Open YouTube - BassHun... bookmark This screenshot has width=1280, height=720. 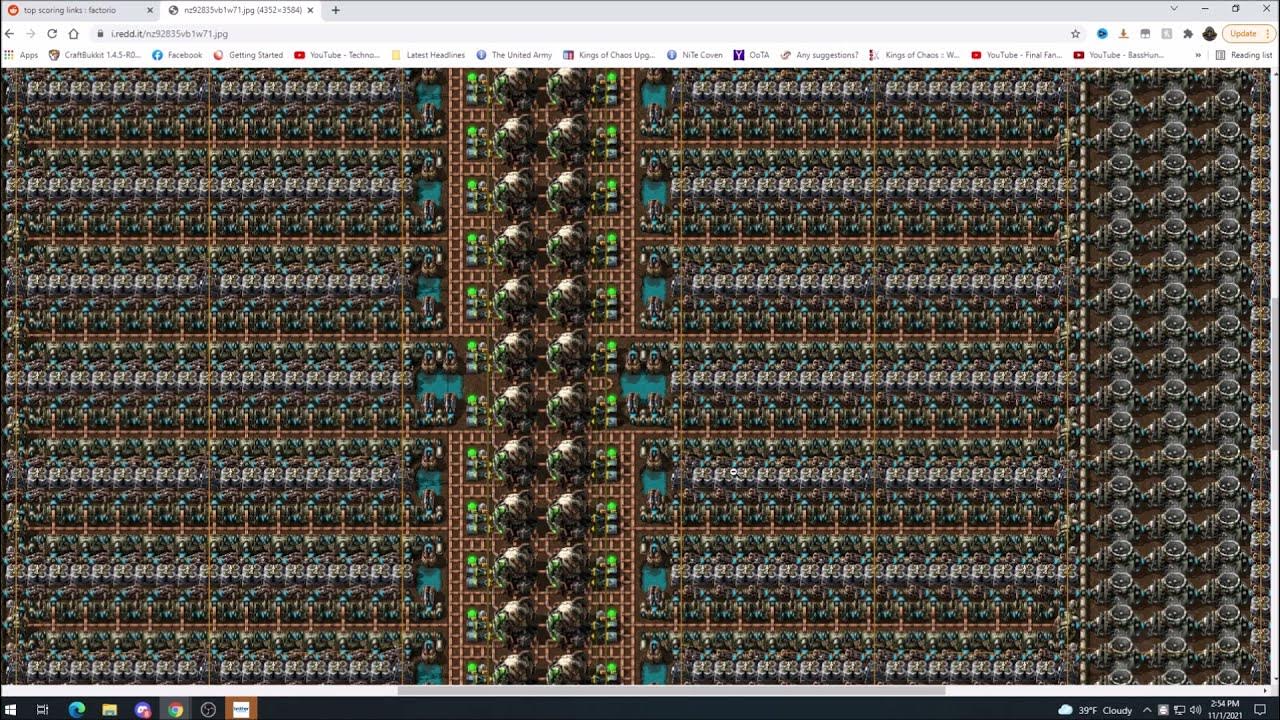(x=1119, y=55)
